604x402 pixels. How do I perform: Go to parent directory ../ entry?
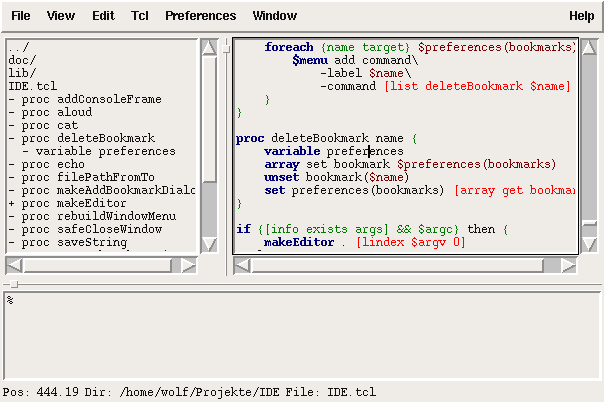point(18,47)
